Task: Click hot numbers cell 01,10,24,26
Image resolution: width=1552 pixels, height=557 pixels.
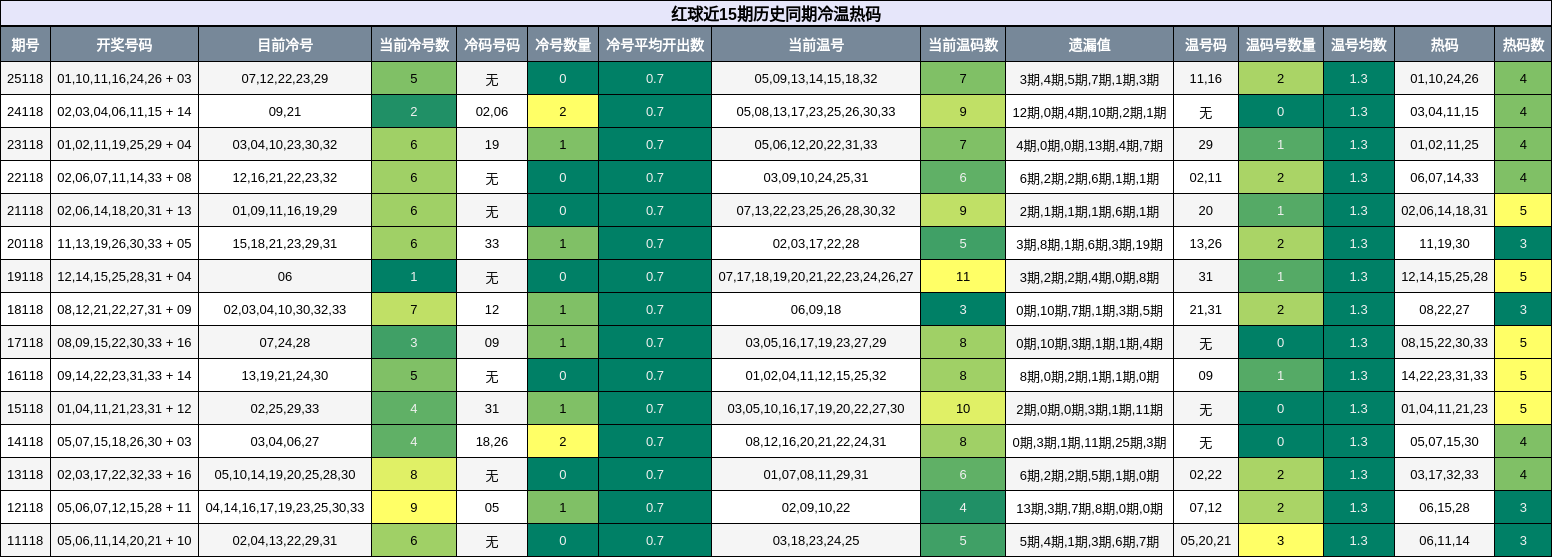Action: click(1445, 78)
